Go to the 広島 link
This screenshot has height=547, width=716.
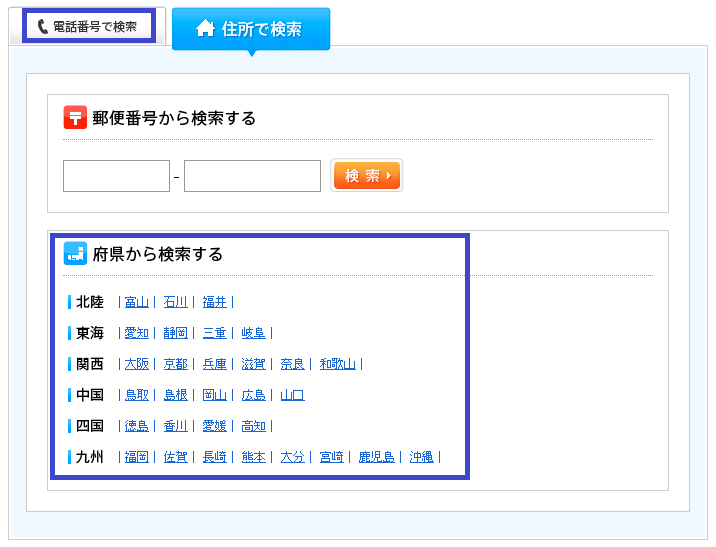tap(253, 395)
